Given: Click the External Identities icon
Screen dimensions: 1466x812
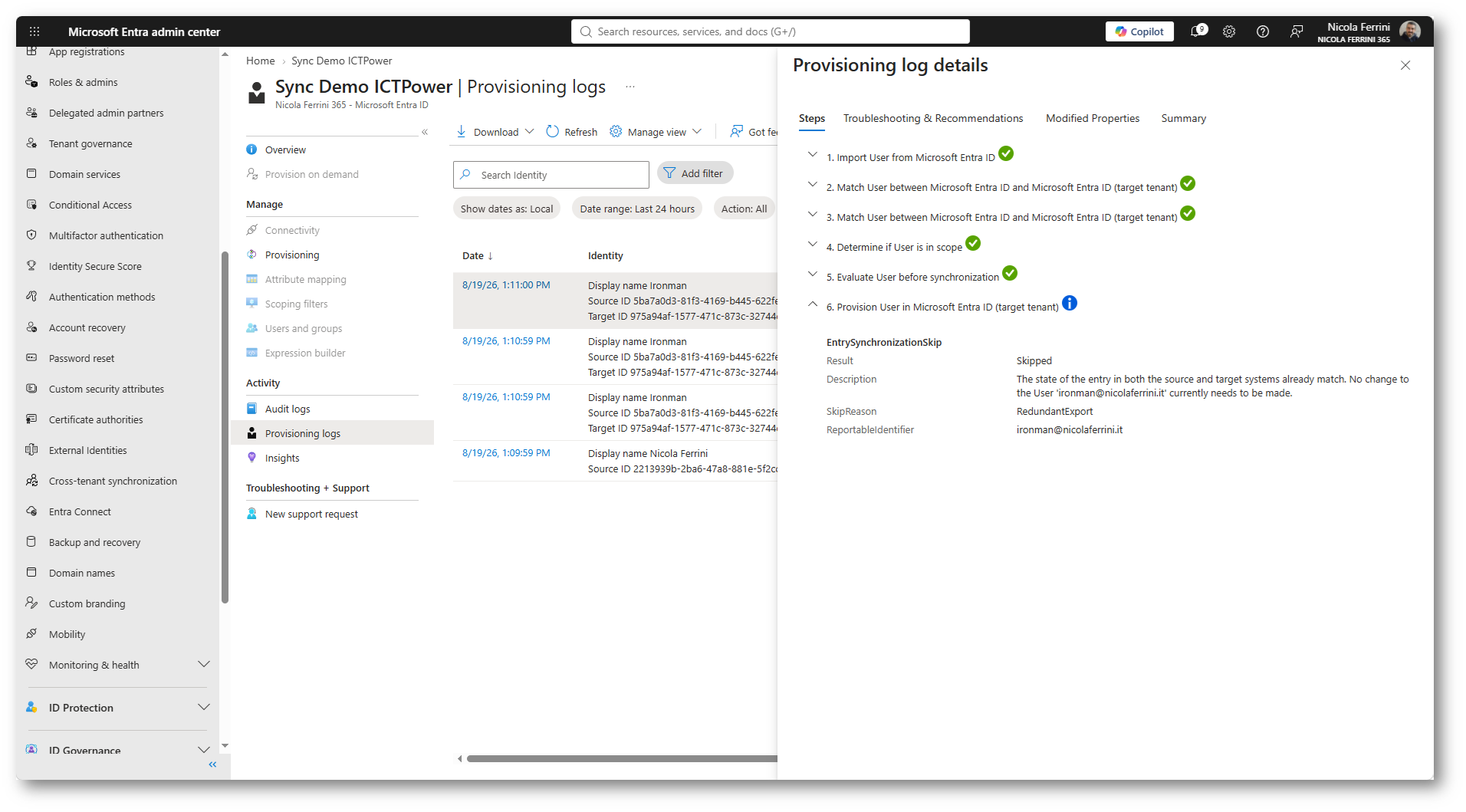Looking at the screenshot, I should click(x=31, y=449).
